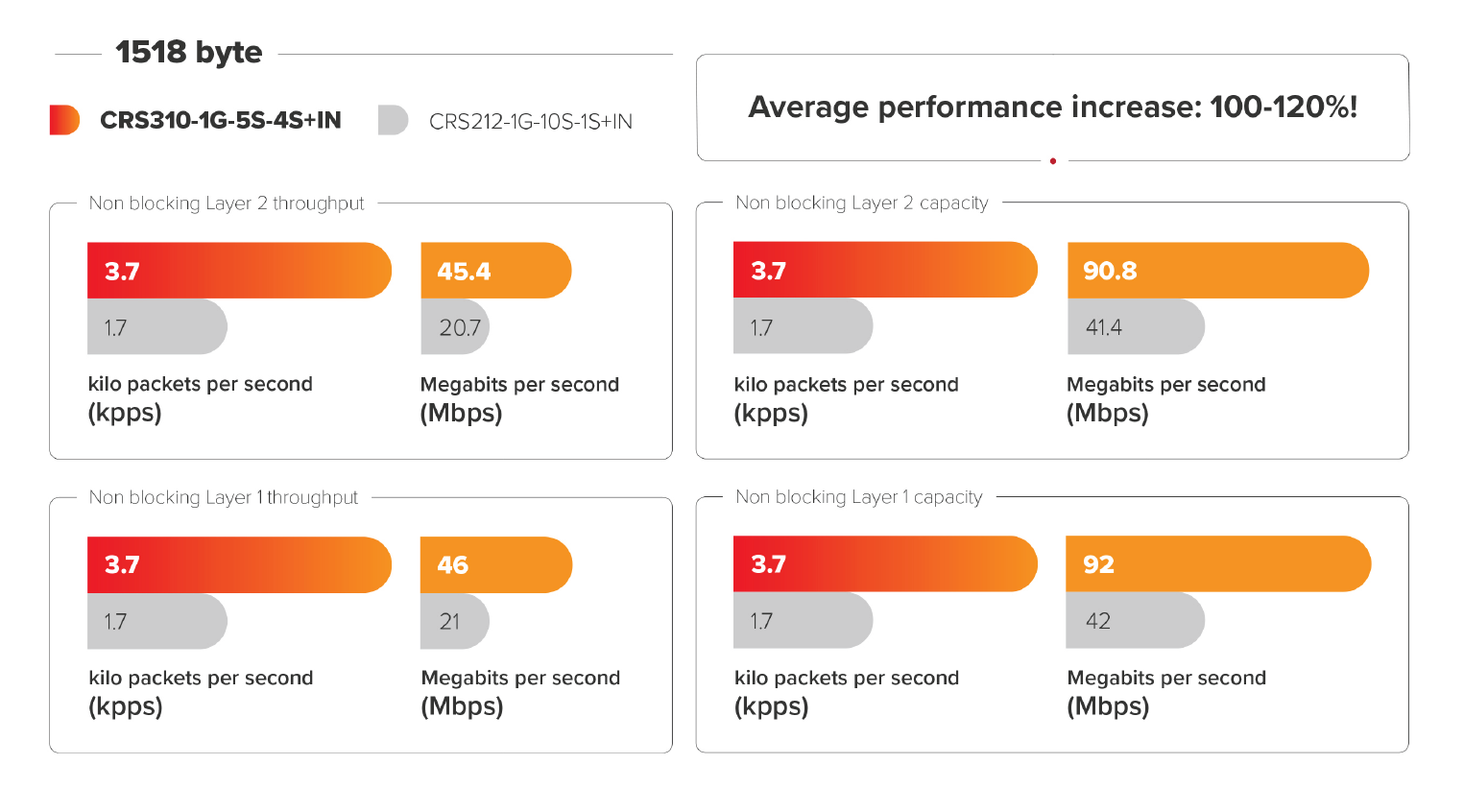Click the orange 90.8 Mbps bar
The height and width of the screenshot is (812, 1464).
1217,271
